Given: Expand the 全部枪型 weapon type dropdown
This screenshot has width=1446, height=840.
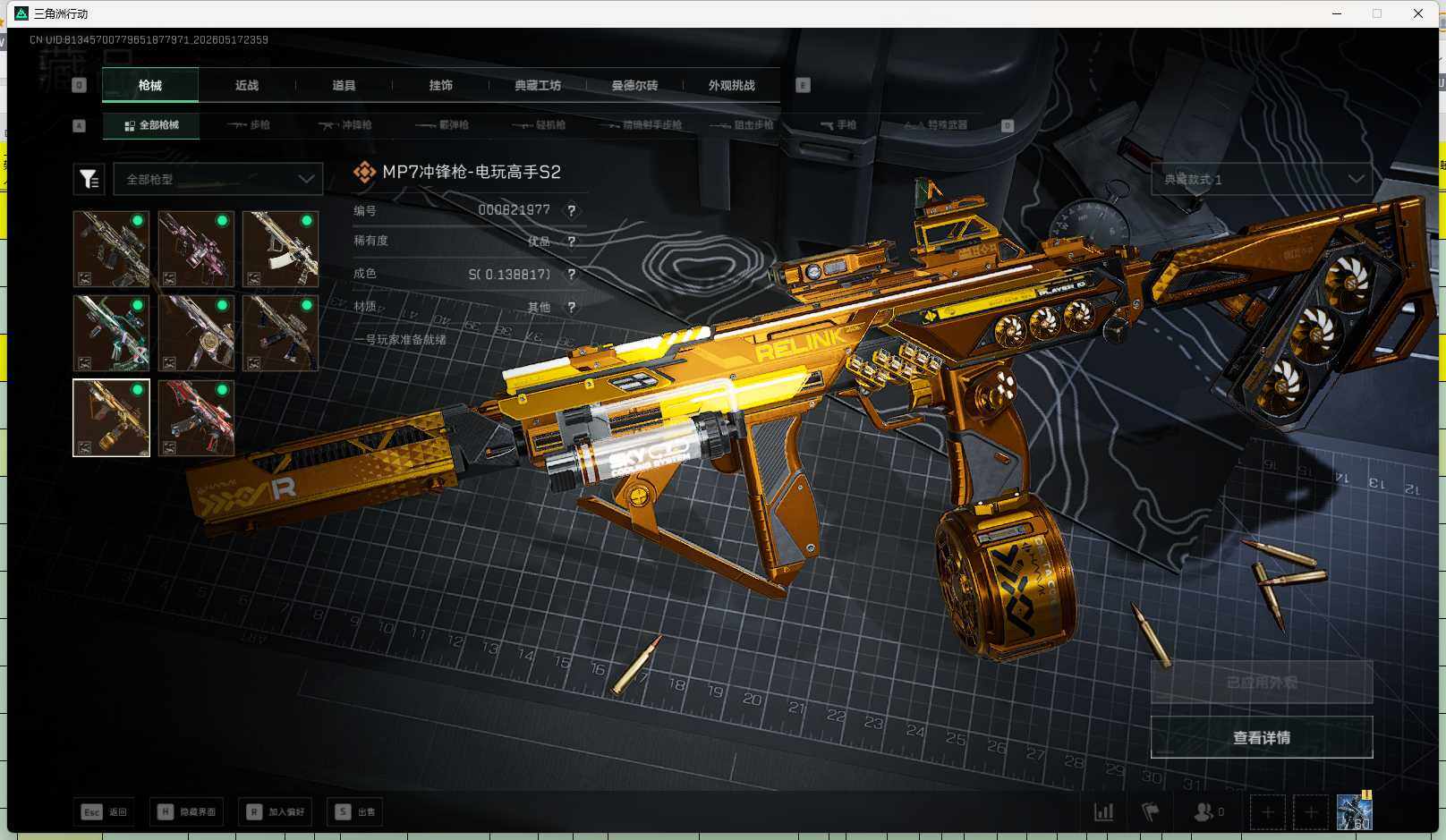Looking at the screenshot, I should [x=218, y=179].
